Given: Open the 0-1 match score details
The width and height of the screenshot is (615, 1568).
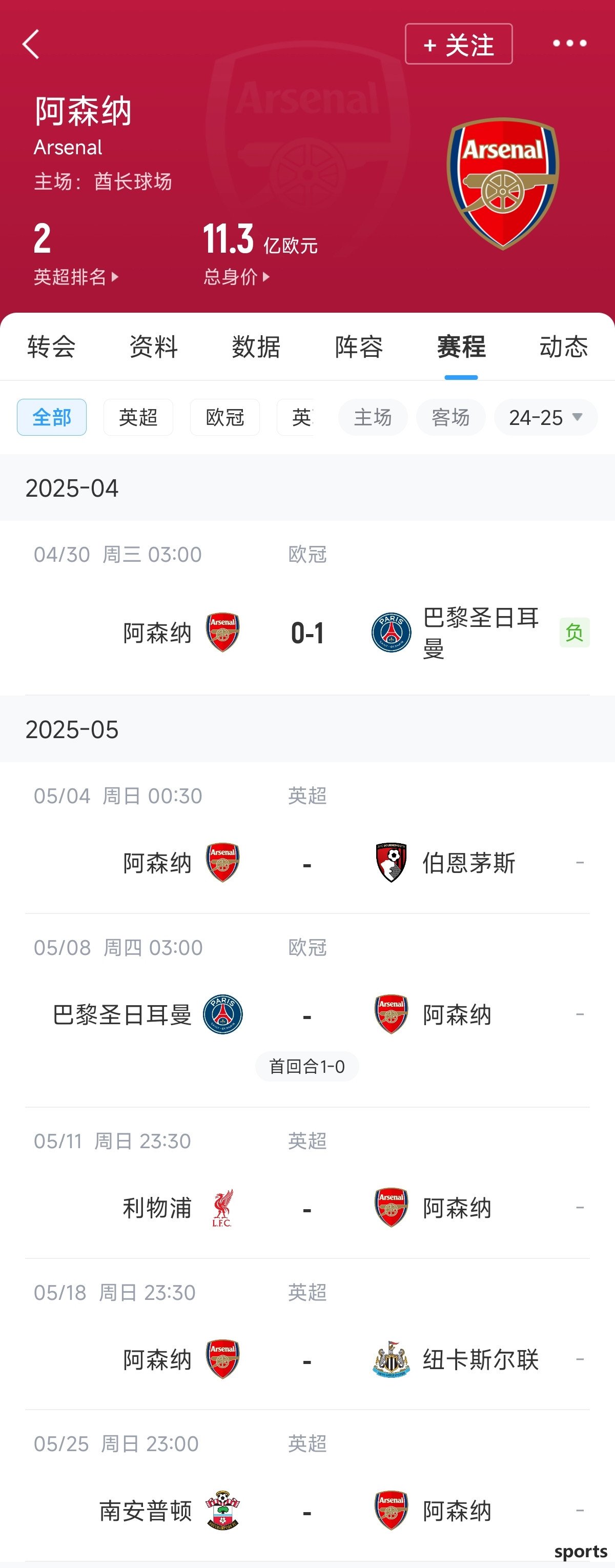Looking at the screenshot, I should (307, 633).
